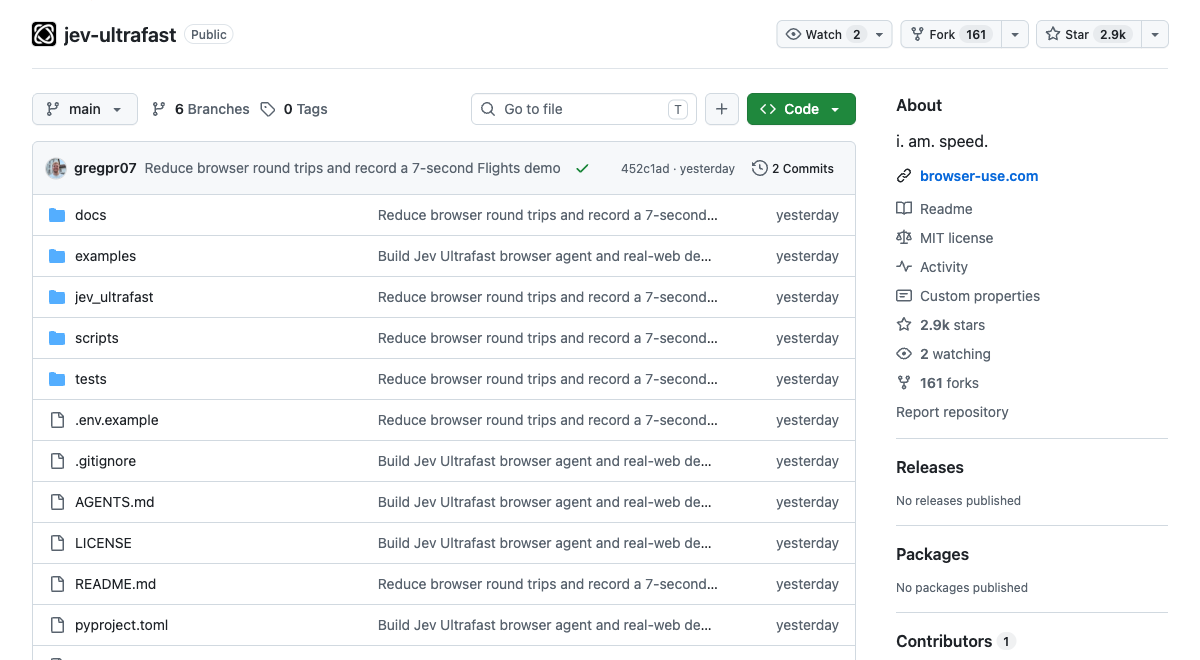Screen dimensions: 1200x660
Task: Open the Contributors section heading
Action: 944,641
